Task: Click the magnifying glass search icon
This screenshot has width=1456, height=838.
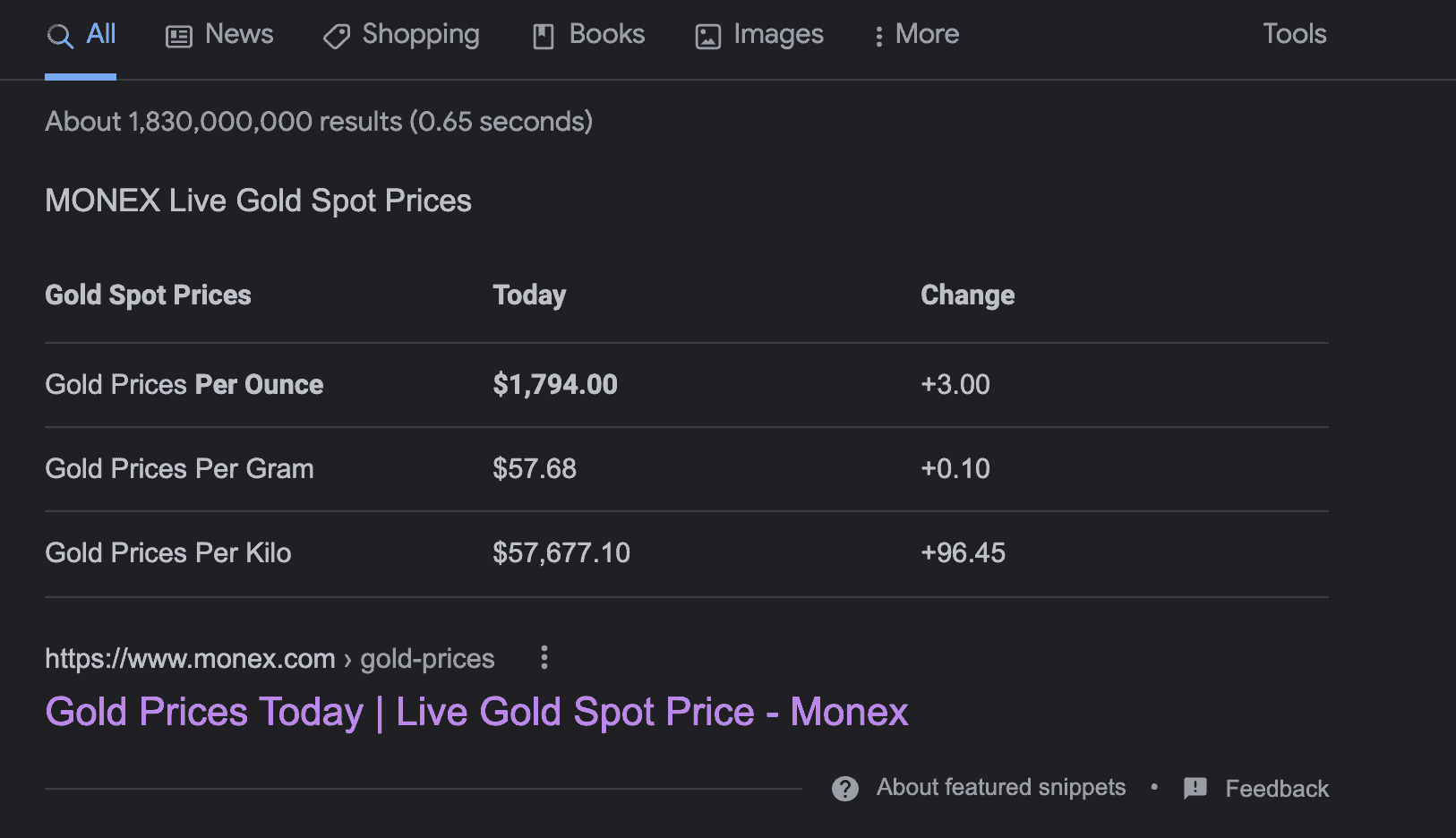Action: pos(59,37)
